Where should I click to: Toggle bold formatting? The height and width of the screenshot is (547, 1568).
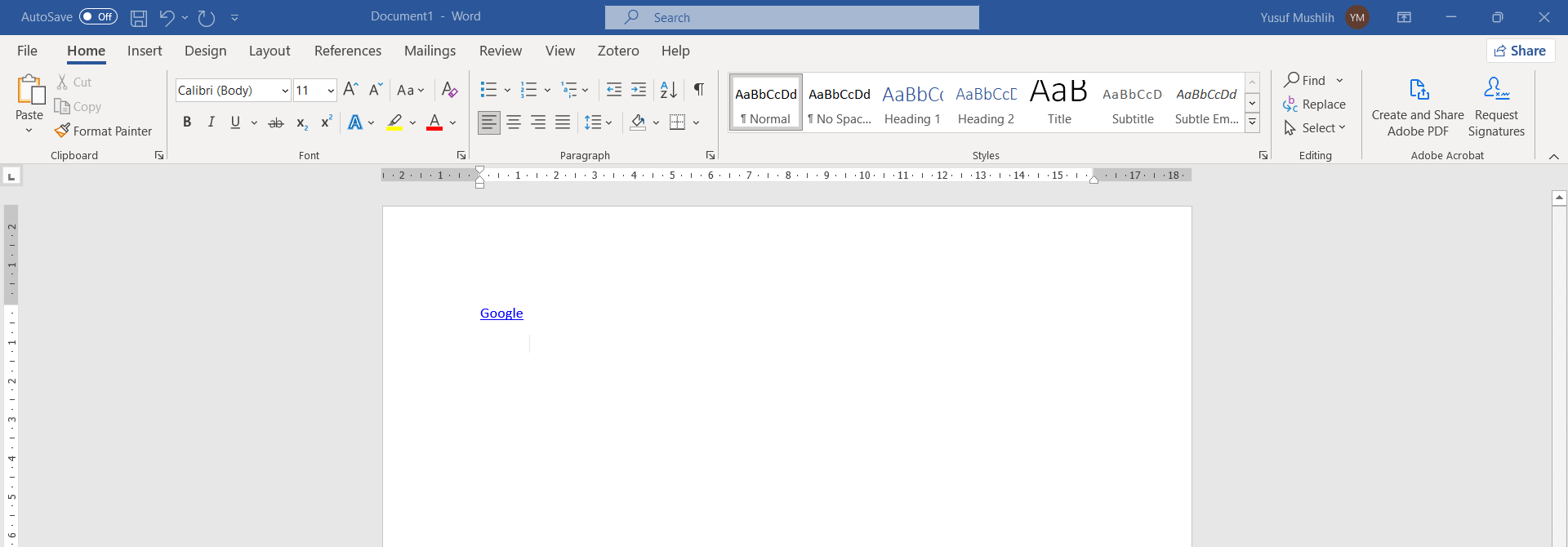[x=187, y=122]
